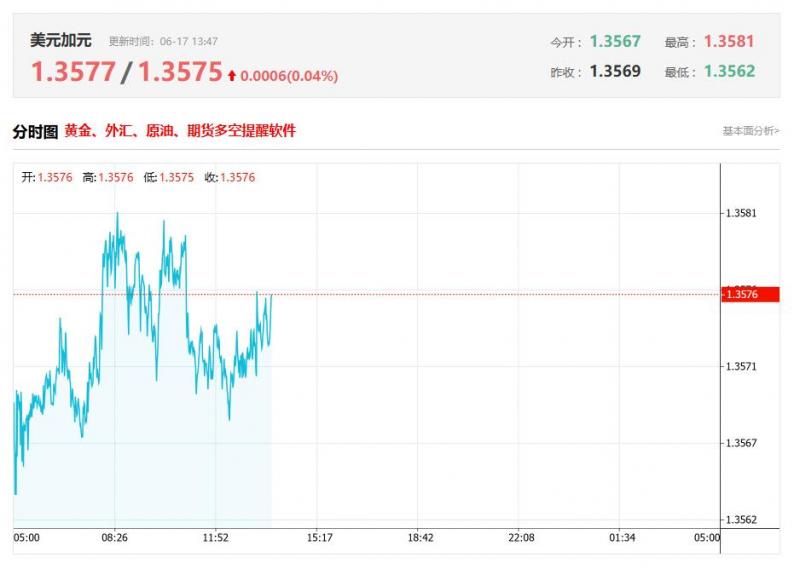Open the 基本面分析 link

tap(751, 131)
